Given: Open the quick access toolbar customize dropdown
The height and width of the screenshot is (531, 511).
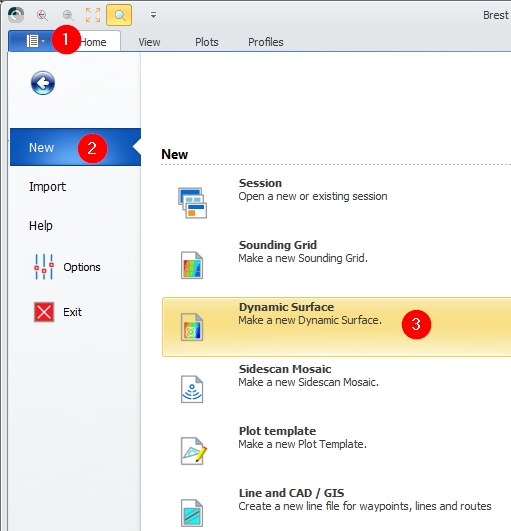Looking at the screenshot, I should click(x=153, y=15).
